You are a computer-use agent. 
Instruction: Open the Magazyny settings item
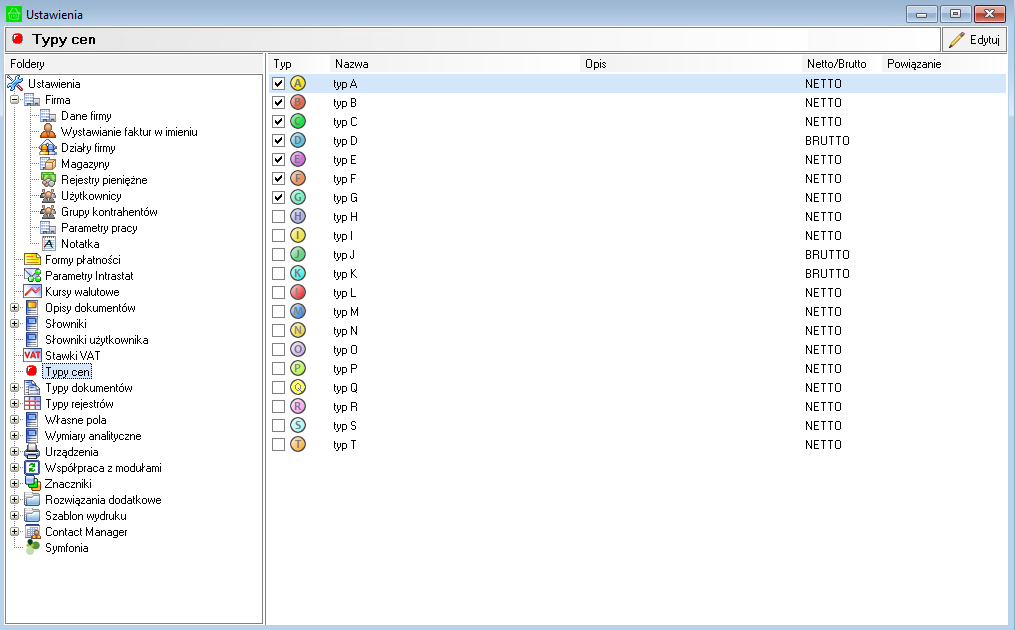(85, 164)
